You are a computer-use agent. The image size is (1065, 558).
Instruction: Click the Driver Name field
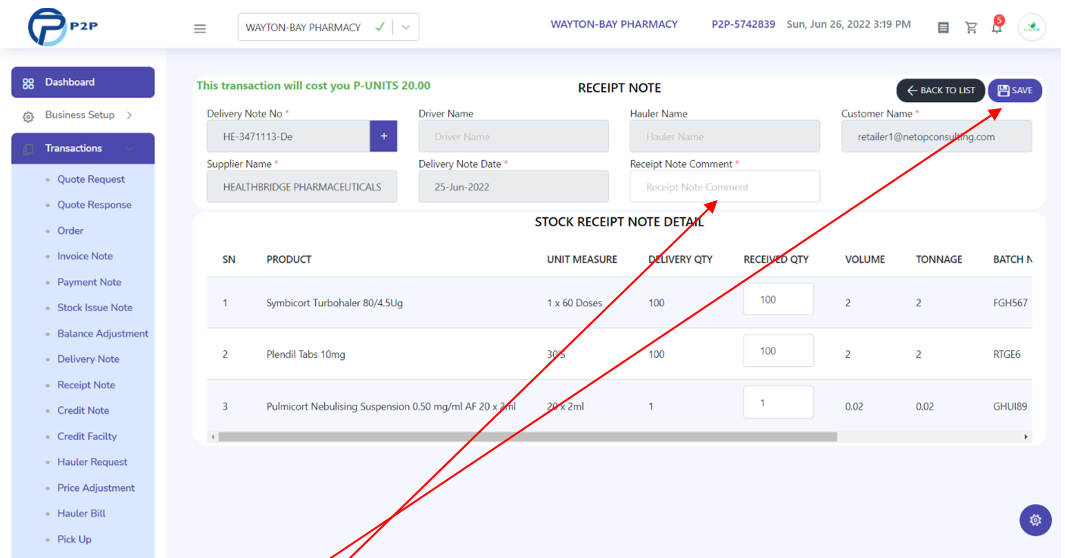pos(513,136)
